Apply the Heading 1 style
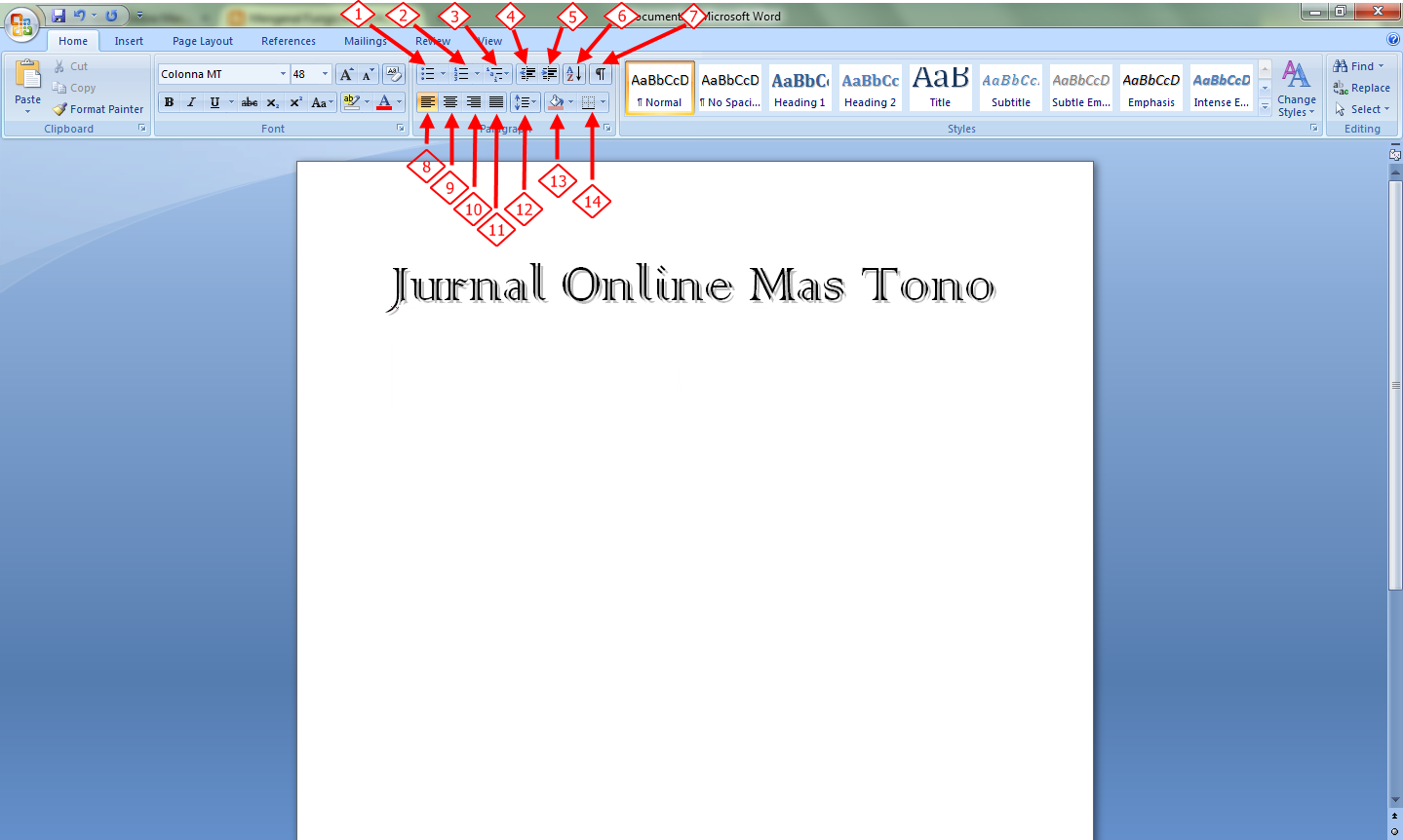Screen dimensions: 1403x840 click(799, 88)
